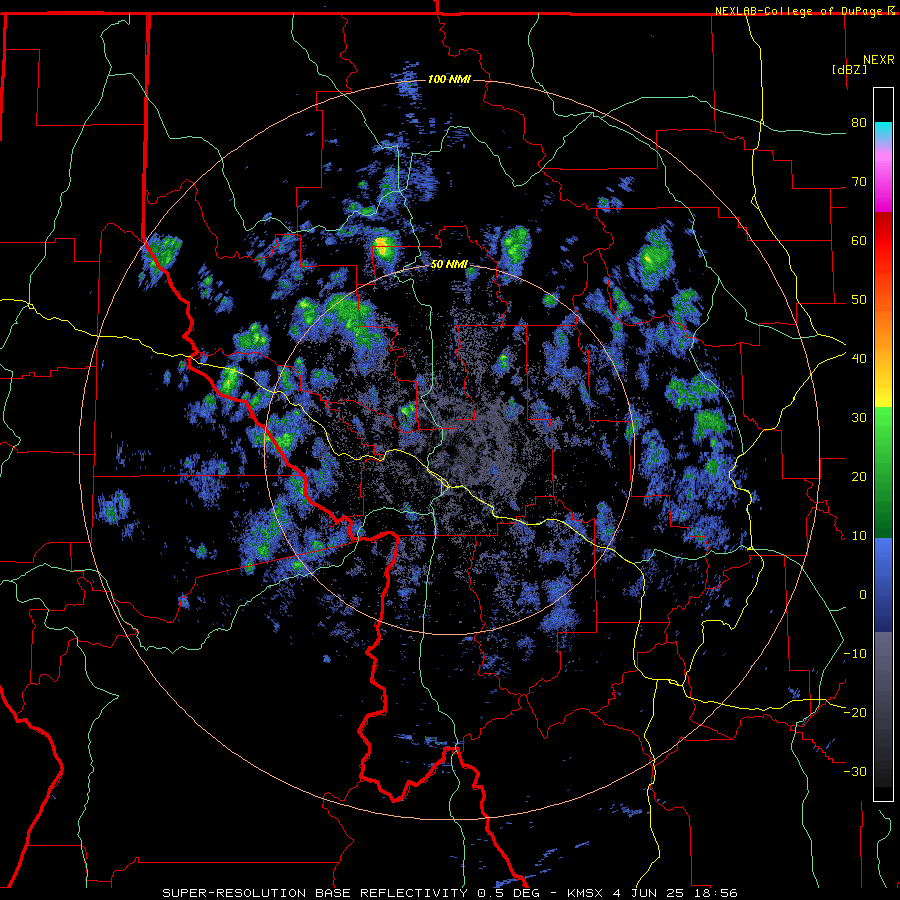Click the 60 value on dBZ scale

[x=859, y=240]
